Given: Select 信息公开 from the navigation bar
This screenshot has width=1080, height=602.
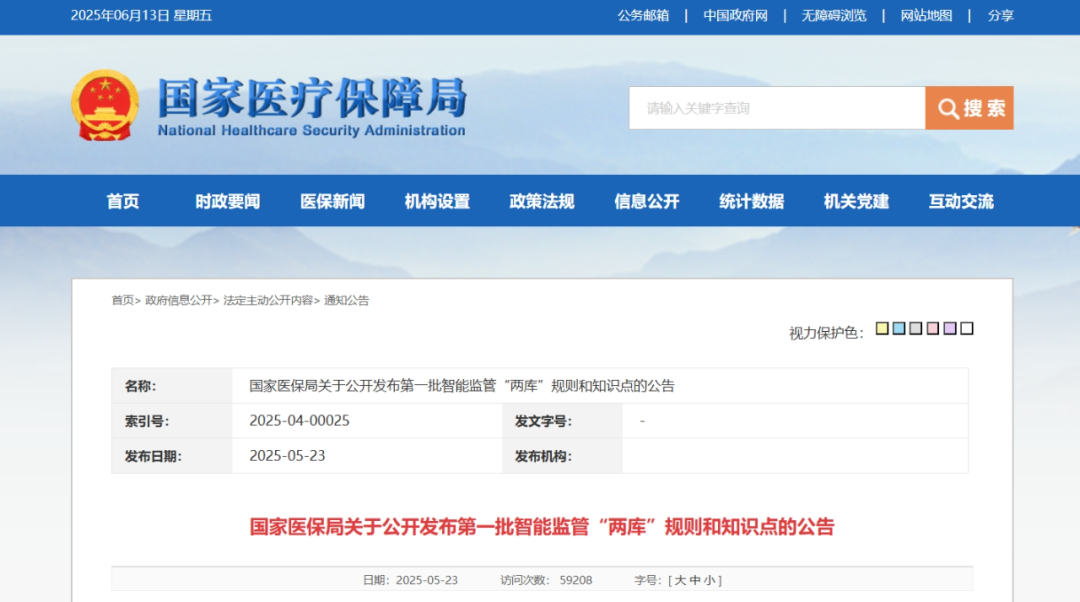Looking at the screenshot, I should pos(645,200).
